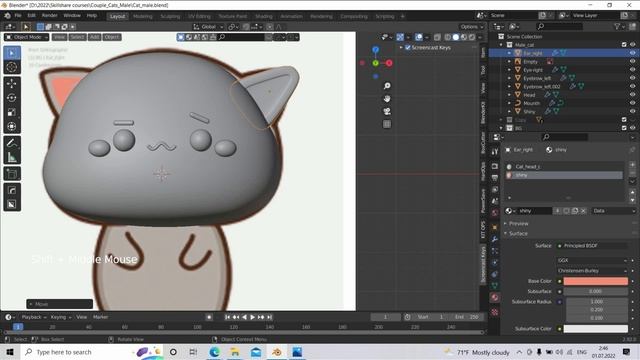Screen dimensions: 640x360
Task: Toggle camera view icon in viewport
Action: [387, 111]
